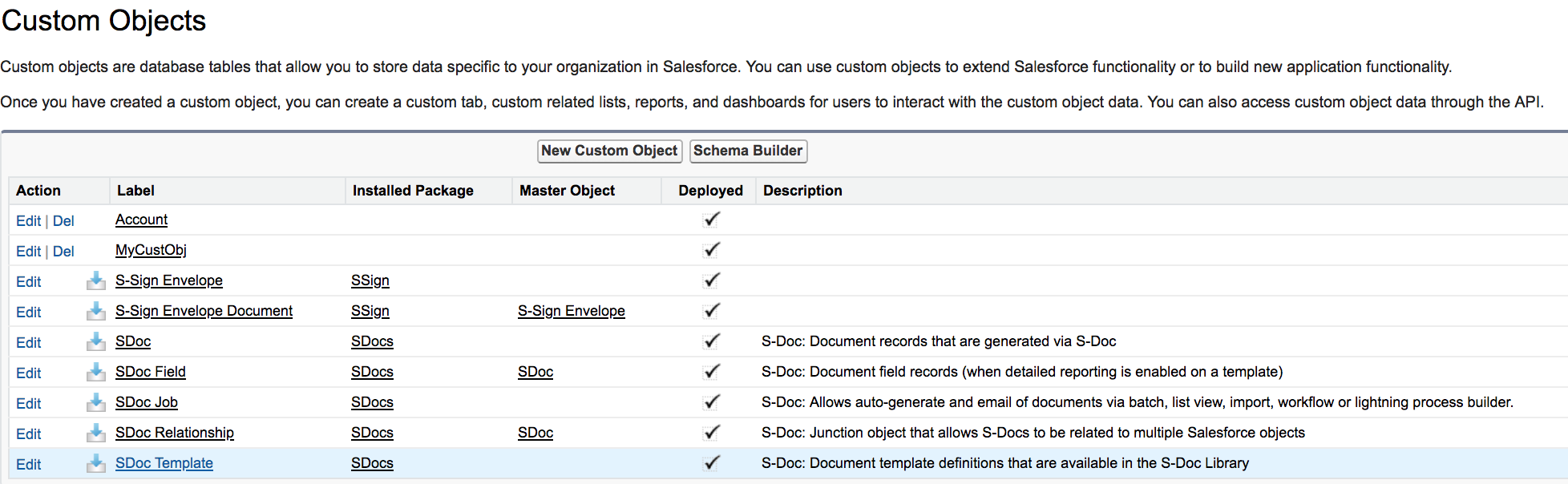Click New Custom Object button
Screen dimensions: 1568x484
pyautogui.click(x=609, y=151)
